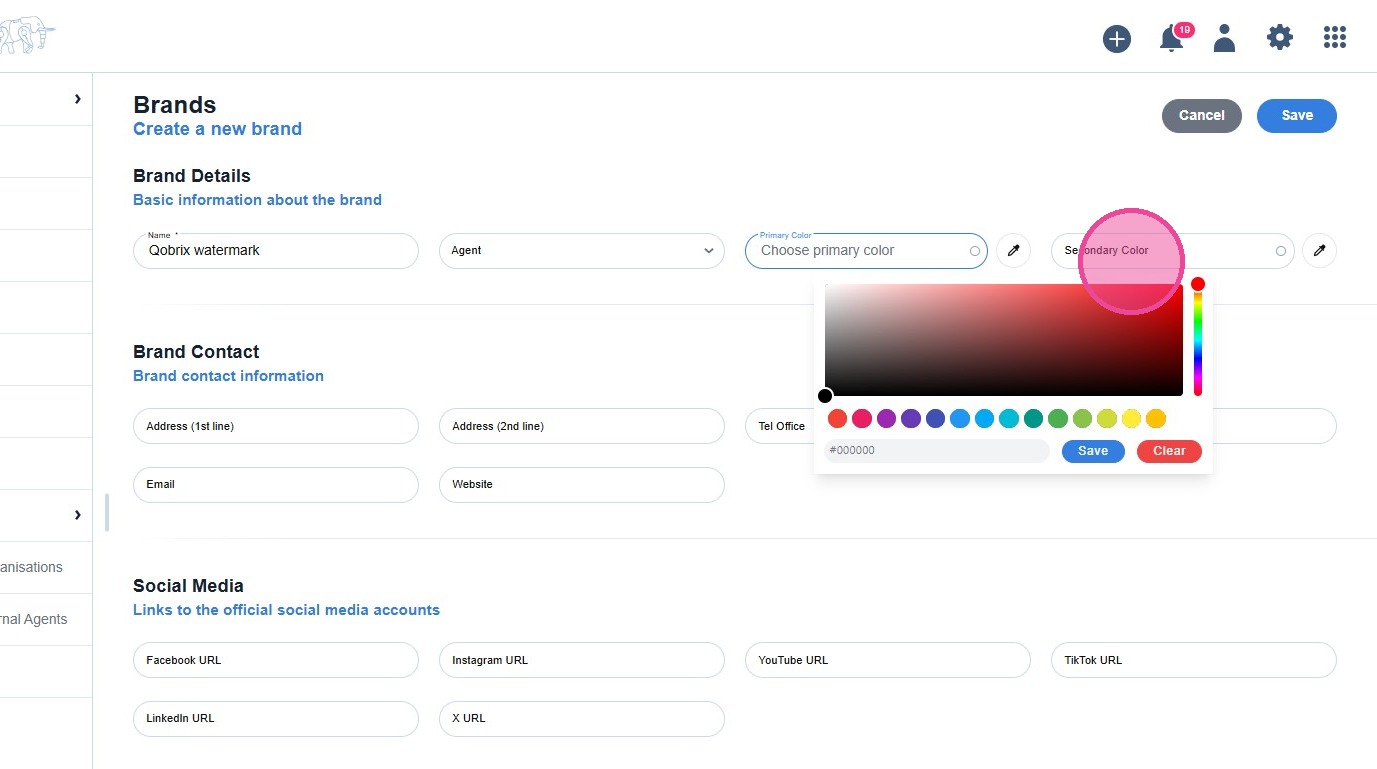Click the Email field
Viewport: 1377px width, 769px height.
(x=276, y=485)
